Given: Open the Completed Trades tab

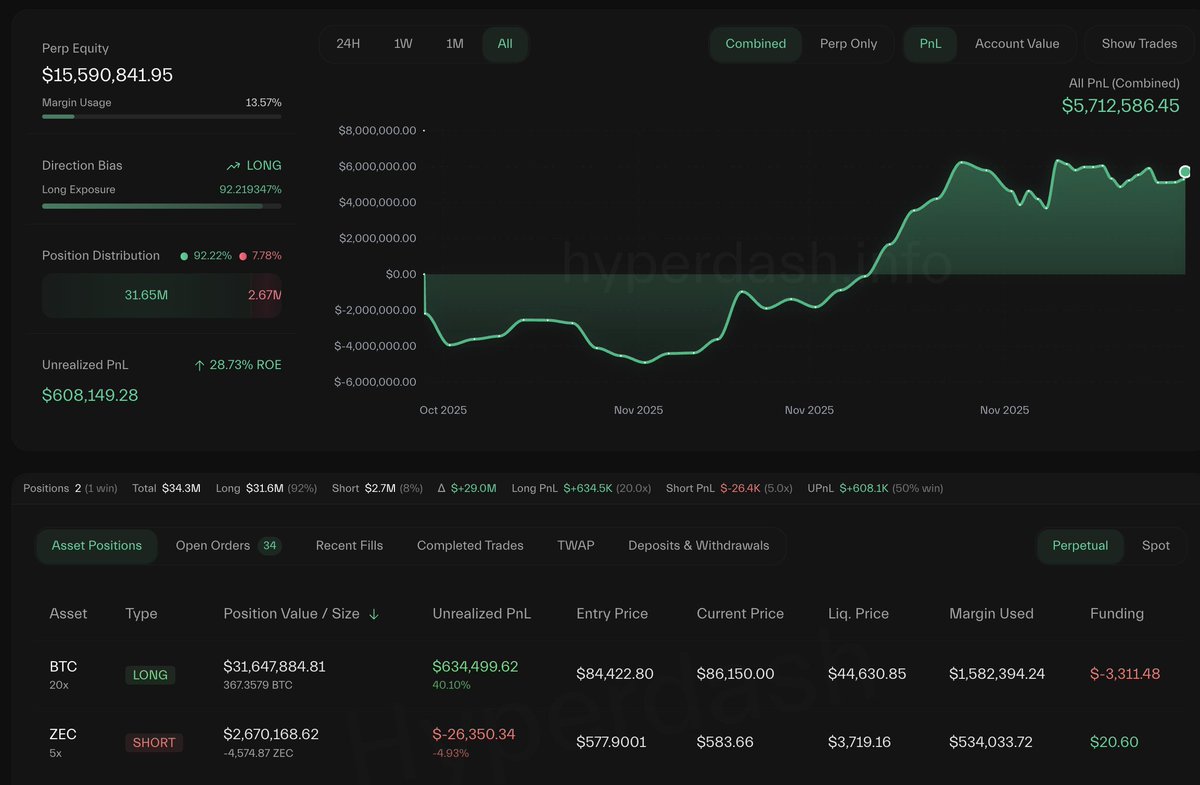Looking at the screenshot, I should [x=470, y=546].
